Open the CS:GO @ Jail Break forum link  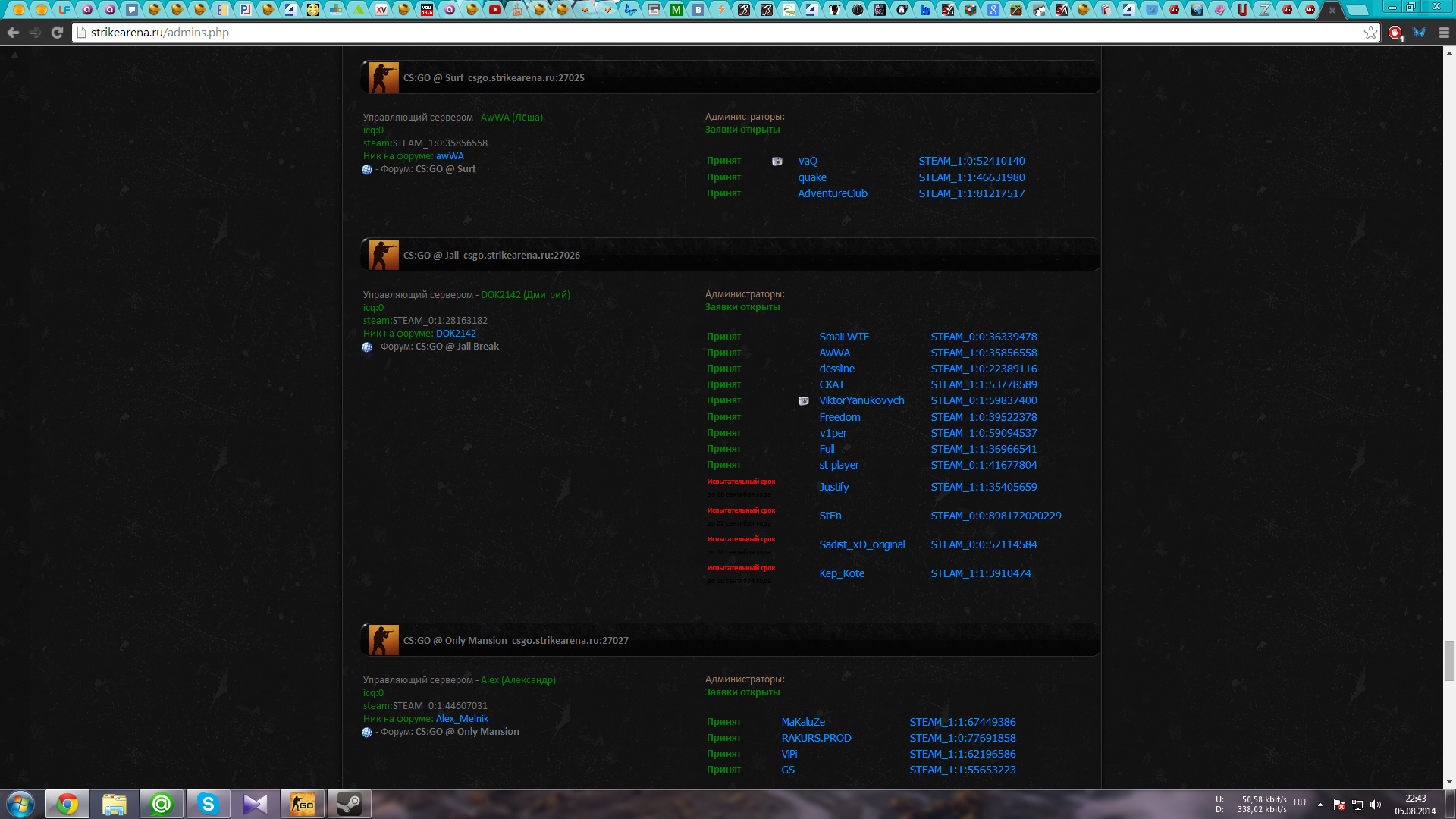pos(457,347)
